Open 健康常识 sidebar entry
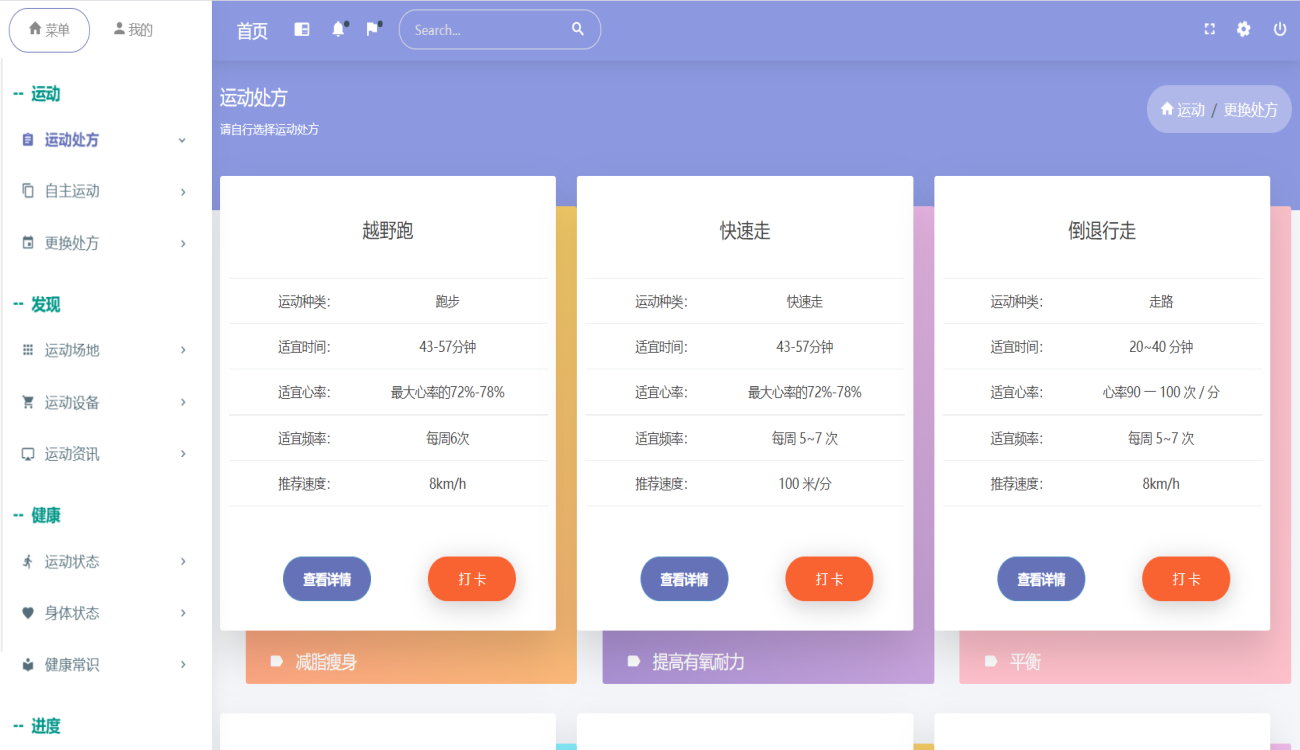 (x=72, y=665)
